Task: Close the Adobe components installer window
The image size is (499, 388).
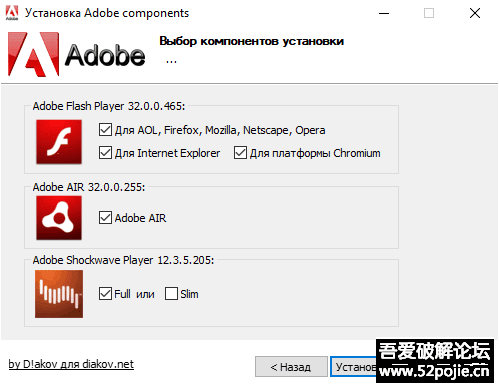Action: 475,13
